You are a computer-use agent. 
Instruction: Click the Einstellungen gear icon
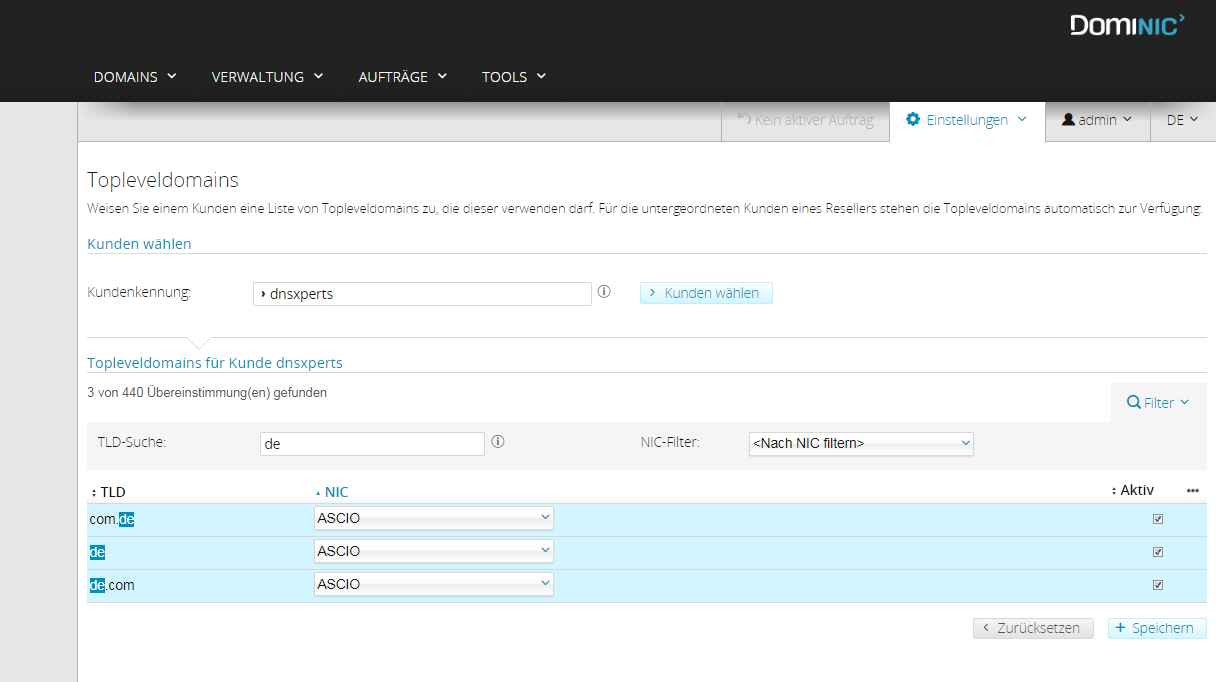pos(912,119)
